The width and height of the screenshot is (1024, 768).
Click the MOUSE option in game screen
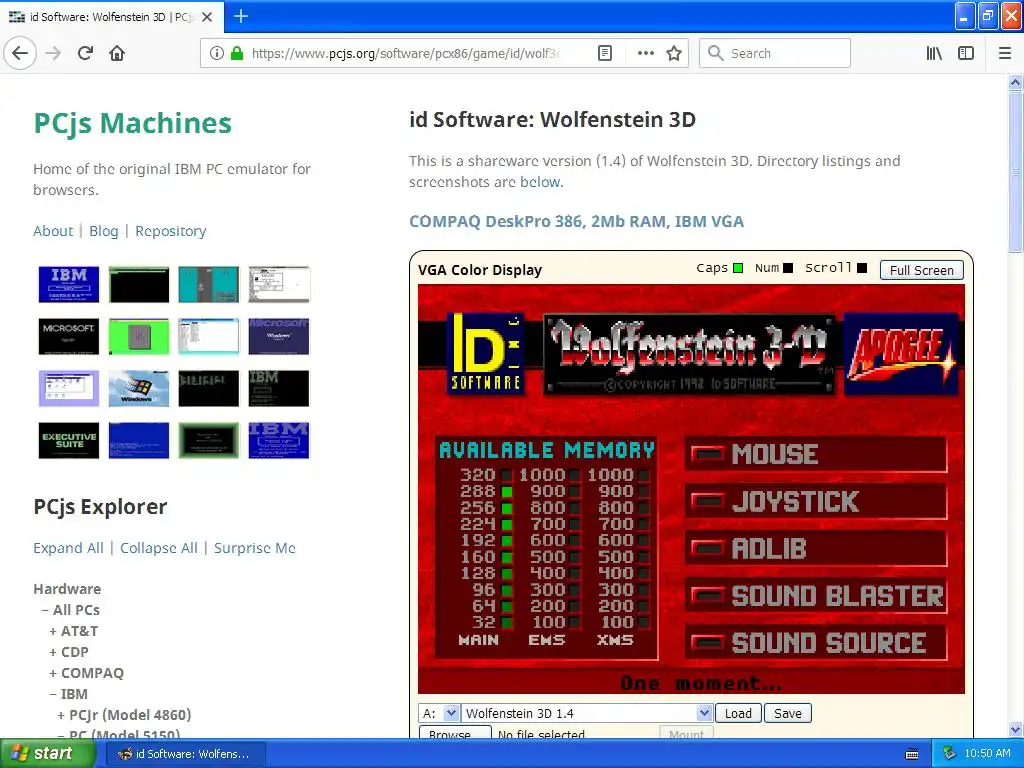point(816,454)
